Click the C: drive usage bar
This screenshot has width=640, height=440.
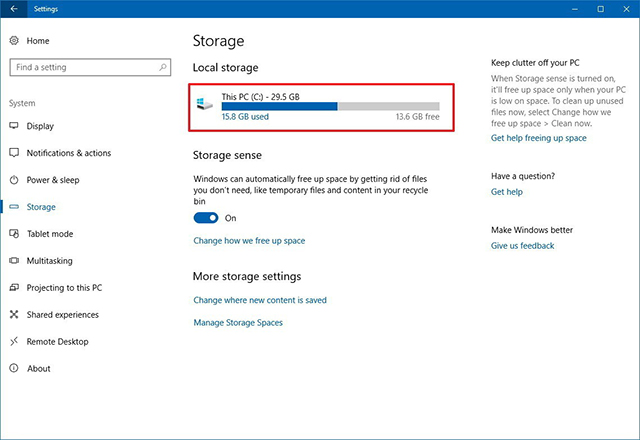[x=331, y=107]
